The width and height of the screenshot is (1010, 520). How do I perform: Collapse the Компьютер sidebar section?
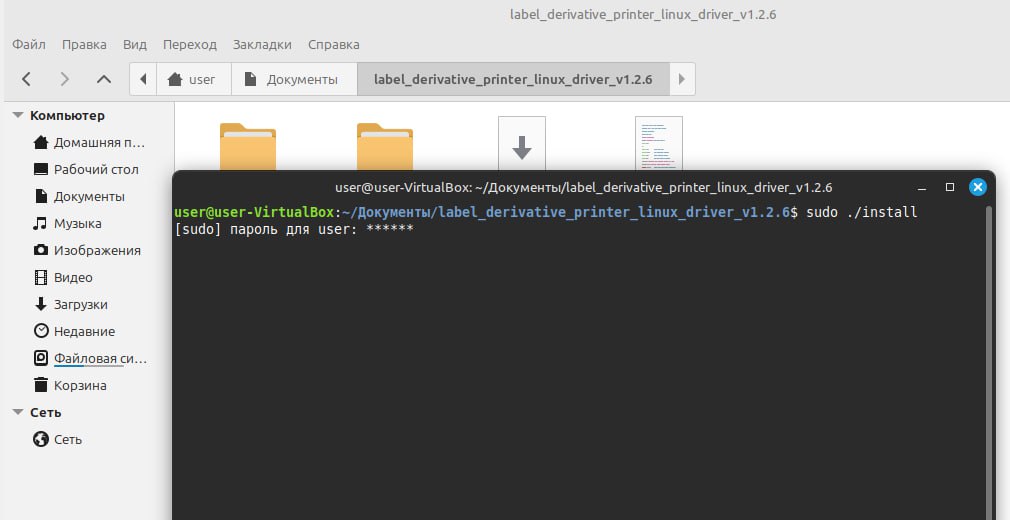pos(18,115)
